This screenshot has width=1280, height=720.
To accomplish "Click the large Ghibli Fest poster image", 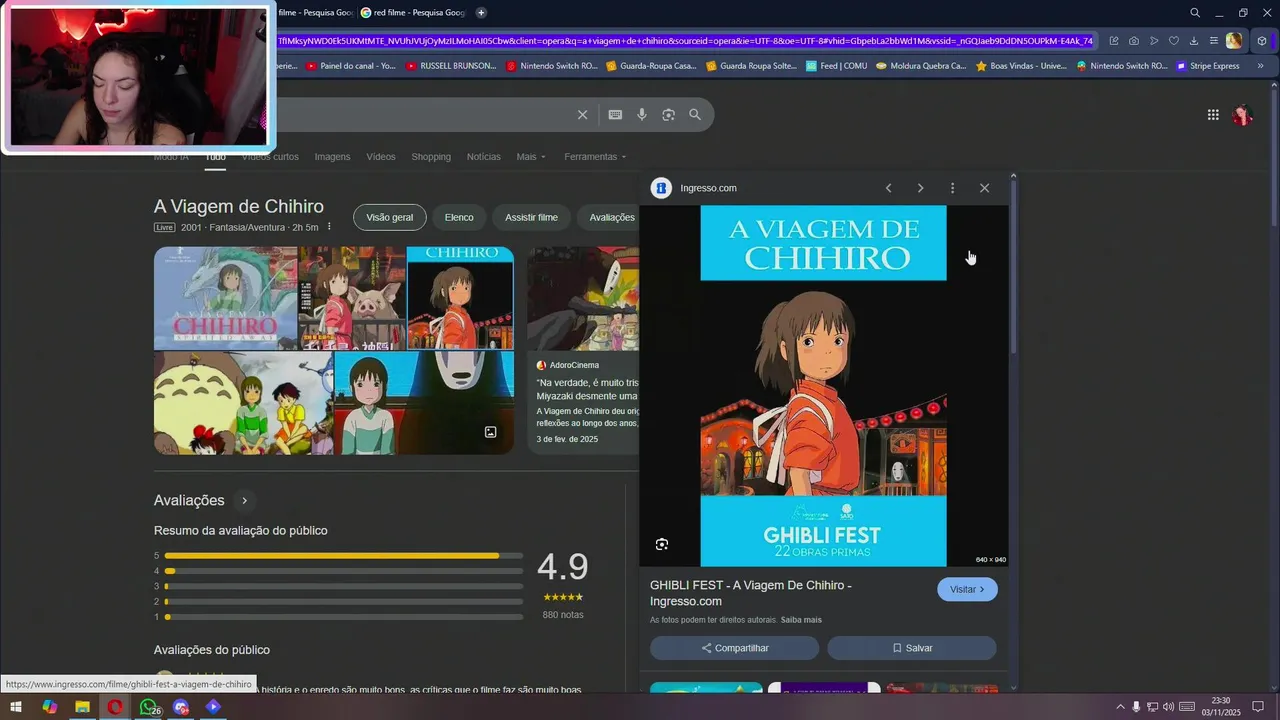I will (823, 386).
